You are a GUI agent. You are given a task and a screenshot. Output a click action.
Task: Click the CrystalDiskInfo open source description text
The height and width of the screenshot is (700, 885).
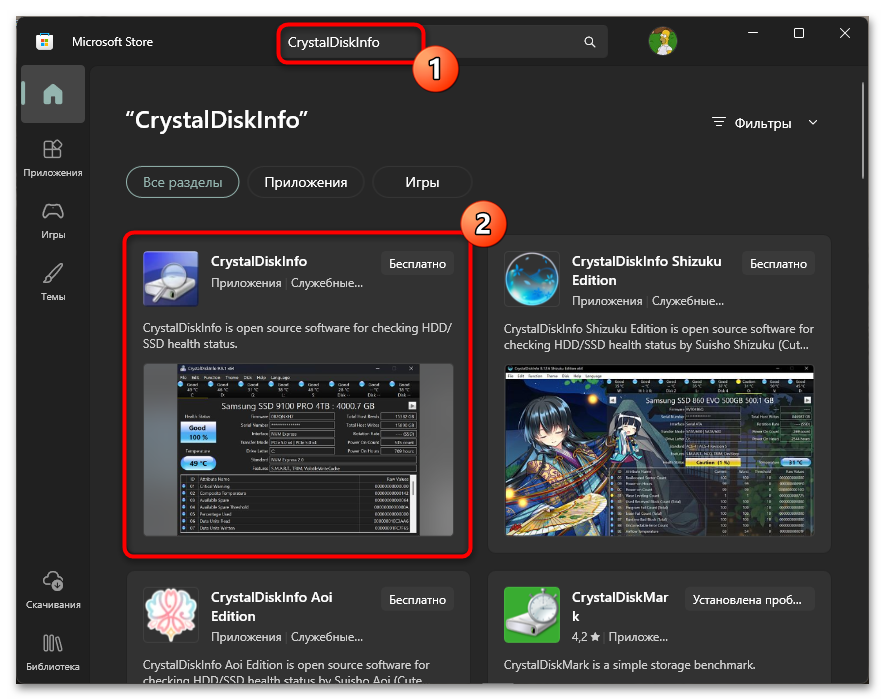(x=297, y=336)
